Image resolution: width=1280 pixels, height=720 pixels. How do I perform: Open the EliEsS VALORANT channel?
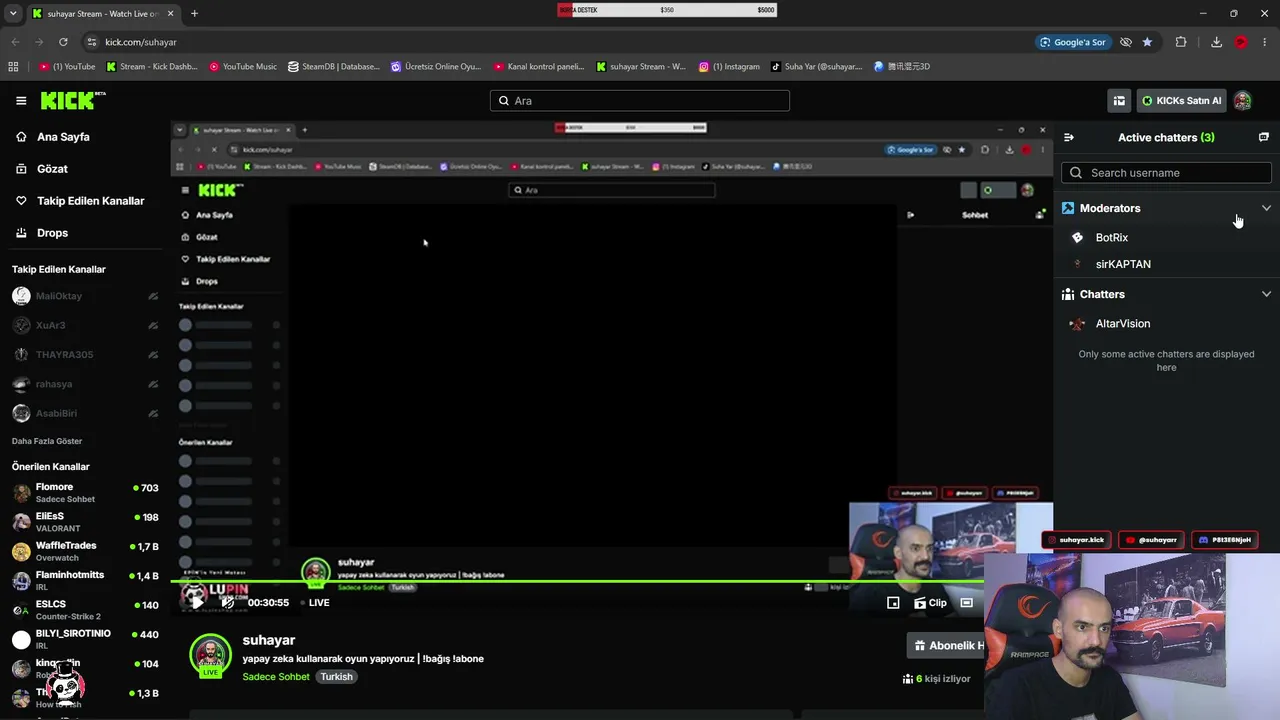point(85,522)
